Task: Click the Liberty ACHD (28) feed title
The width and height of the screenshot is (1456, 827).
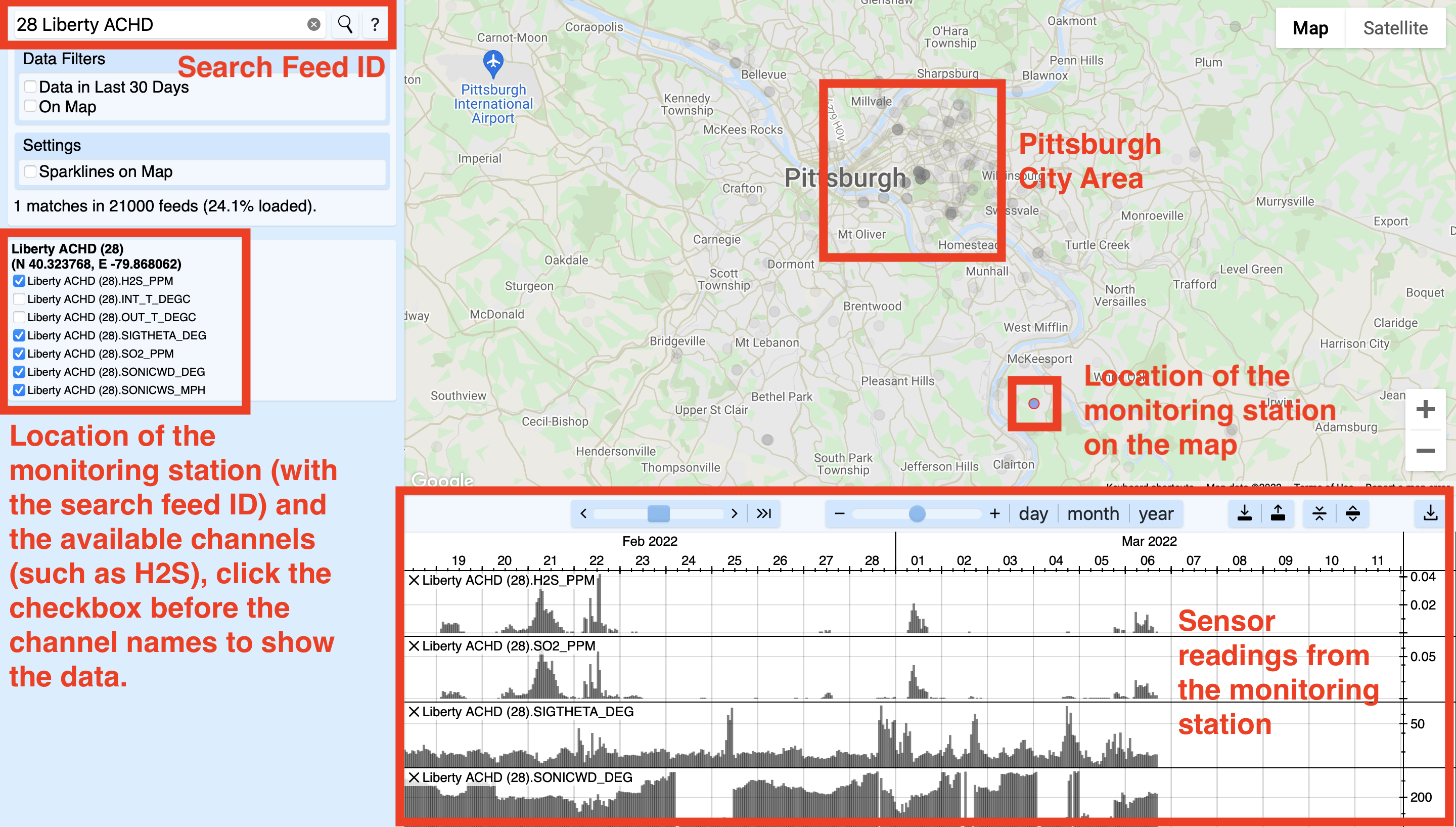Action: pos(68,248)
